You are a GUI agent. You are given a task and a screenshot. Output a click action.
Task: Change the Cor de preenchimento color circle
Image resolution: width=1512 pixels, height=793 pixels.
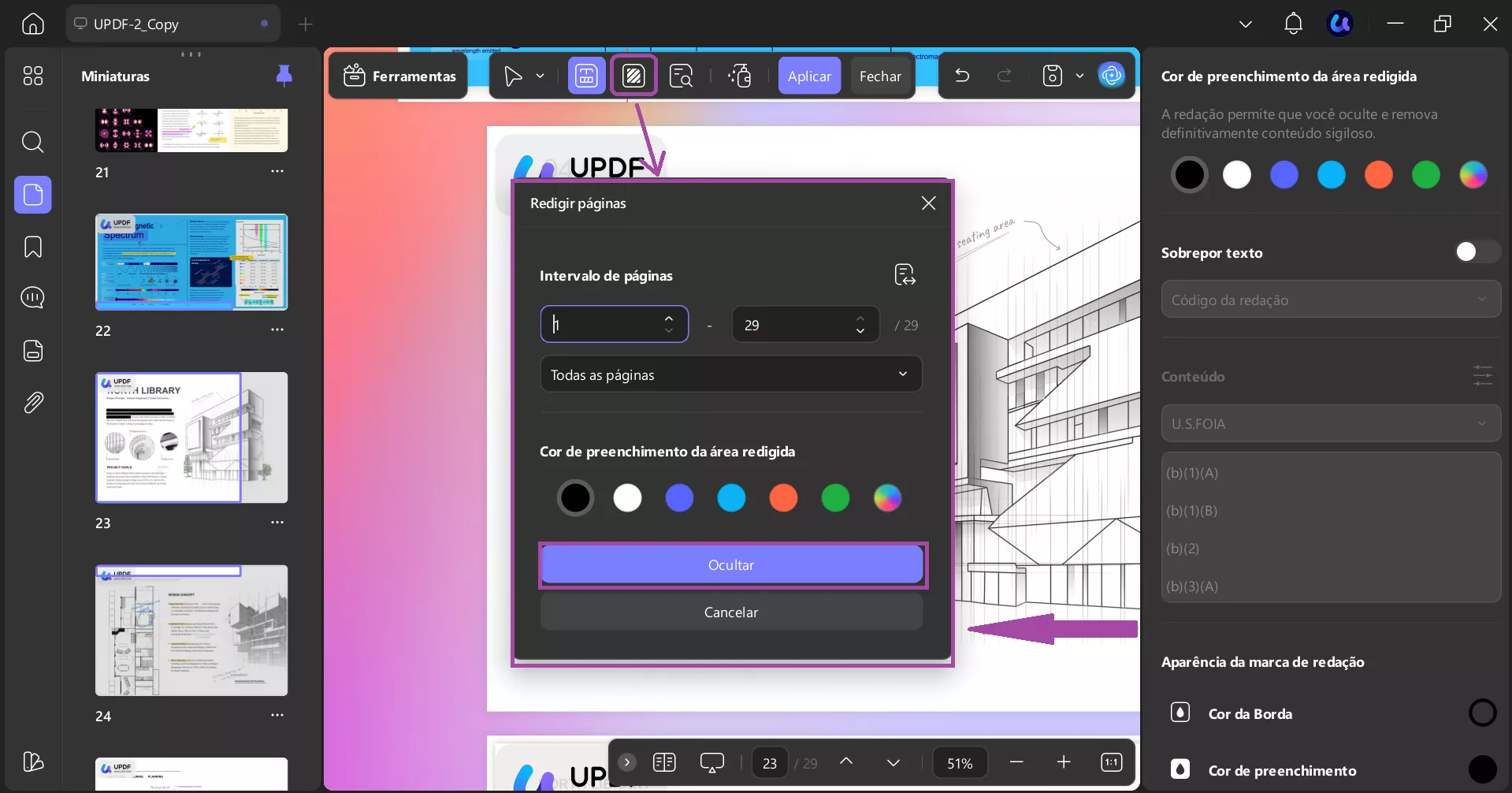pyautogui.click(x=1482, y=769)
